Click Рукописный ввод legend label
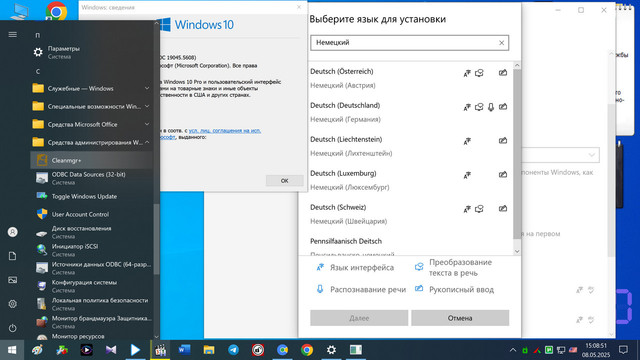640x360 pixels. coord(461,290)
